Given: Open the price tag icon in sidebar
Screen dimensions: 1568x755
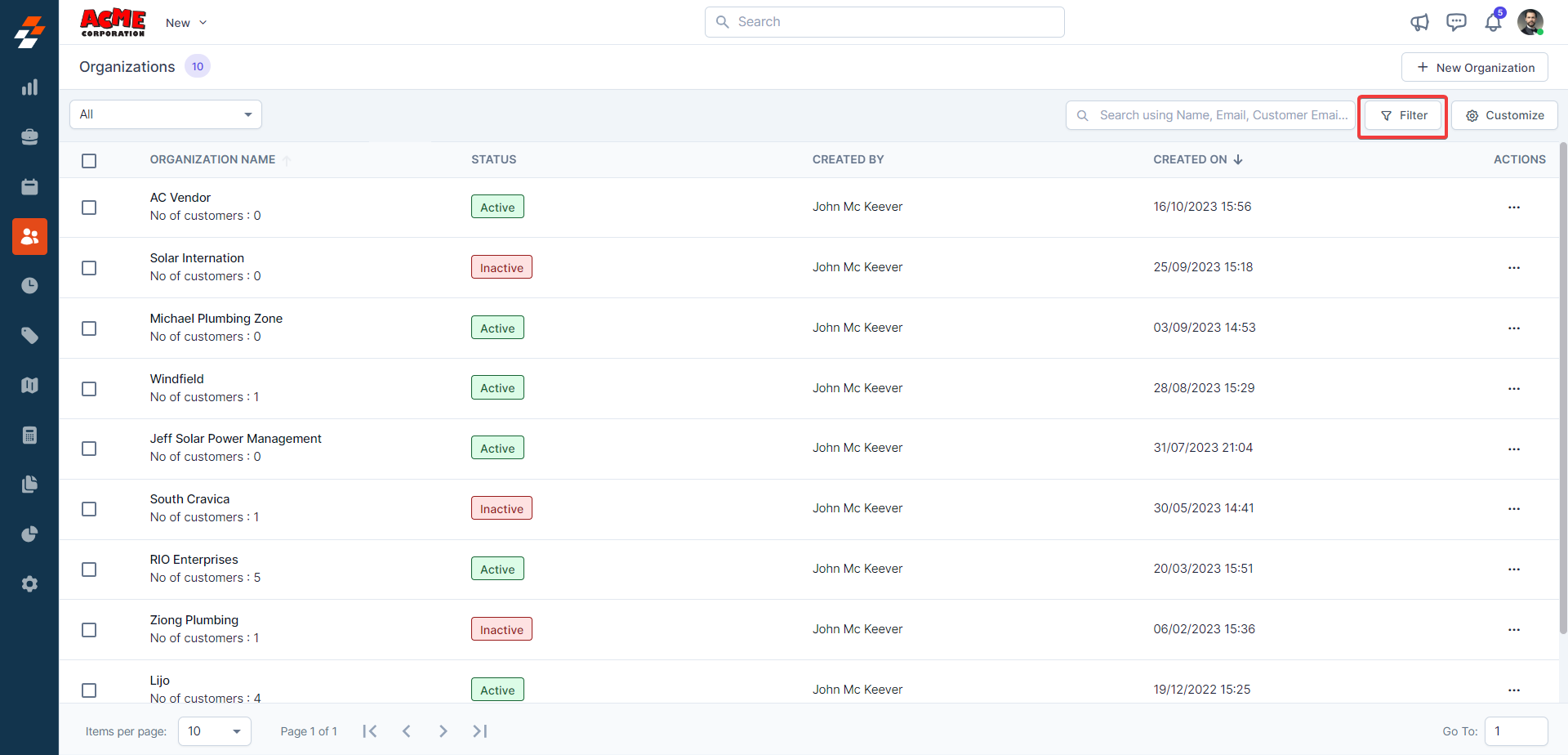Looking at the screenshot, I should (x=29, y=336).
